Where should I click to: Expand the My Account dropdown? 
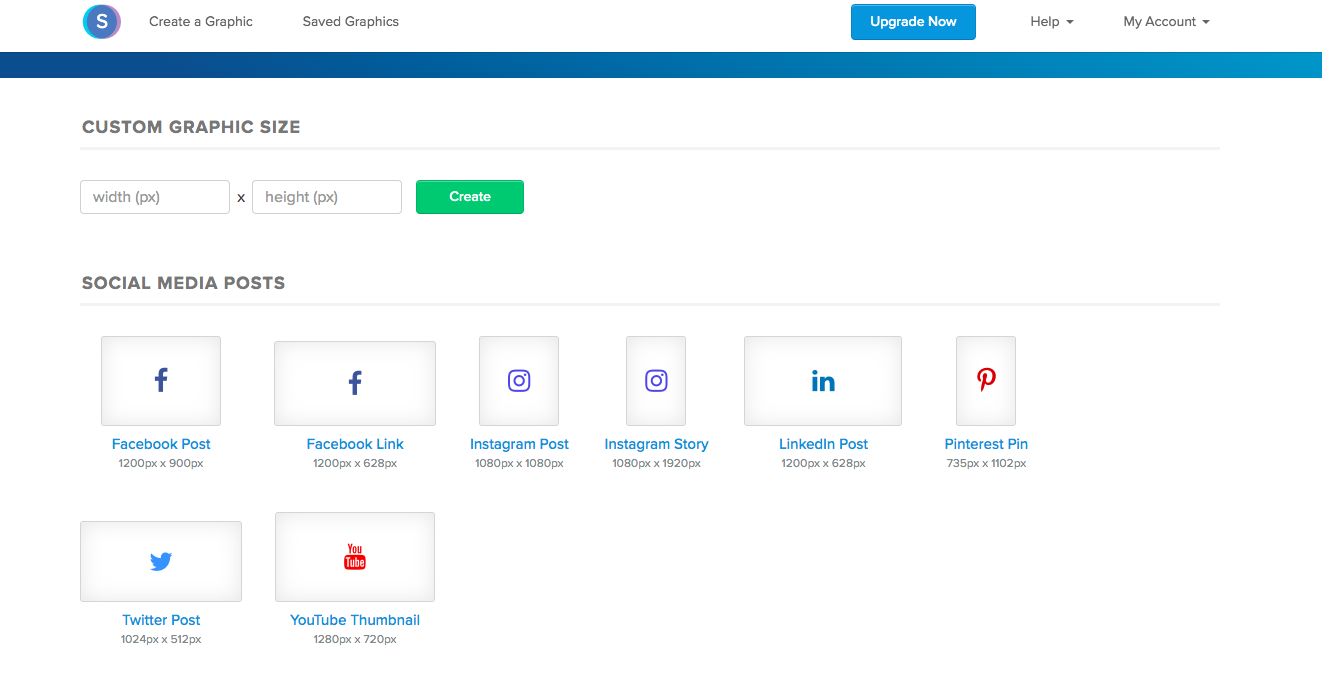click(1166, 21)
